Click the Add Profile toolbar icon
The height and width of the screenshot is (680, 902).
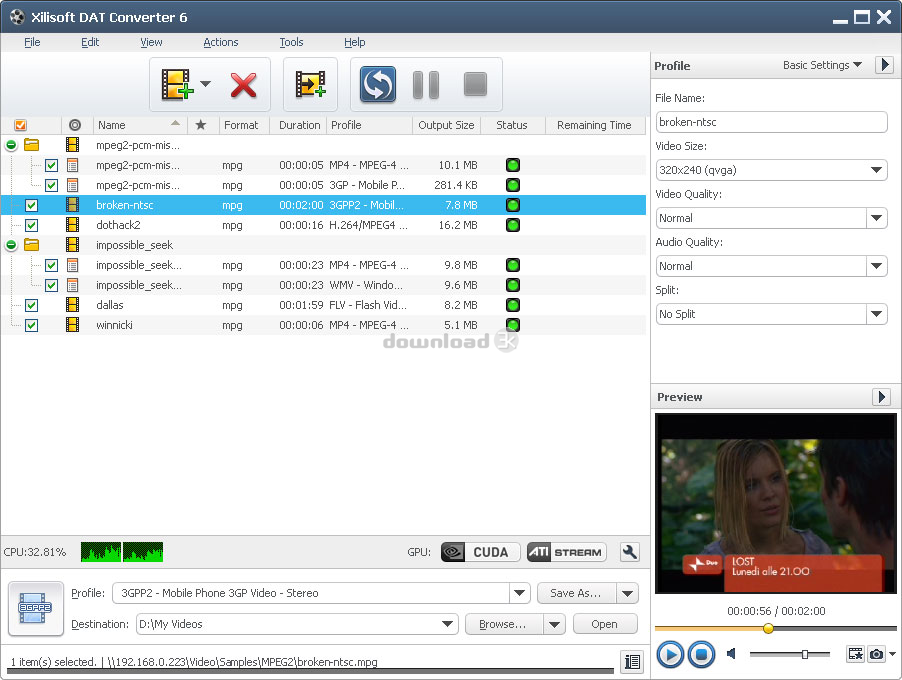310,85
